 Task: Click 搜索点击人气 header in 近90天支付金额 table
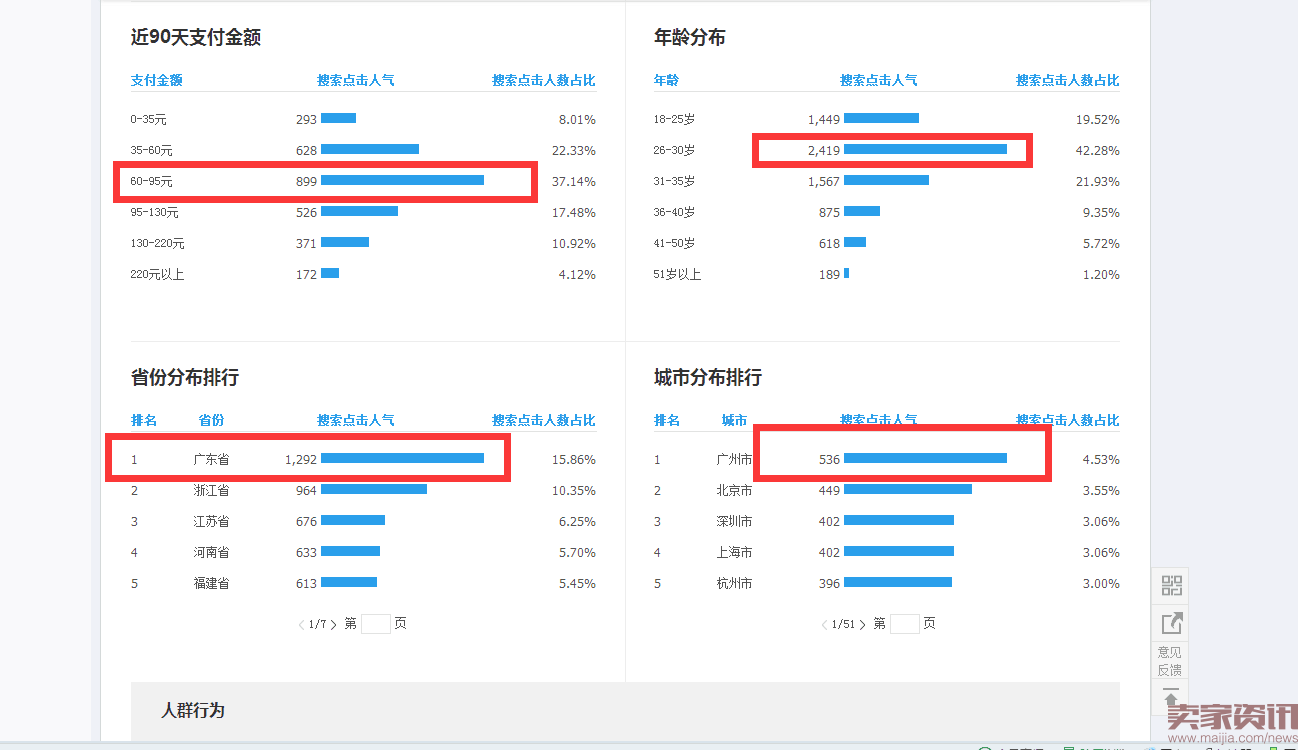(x=356, y=80)
